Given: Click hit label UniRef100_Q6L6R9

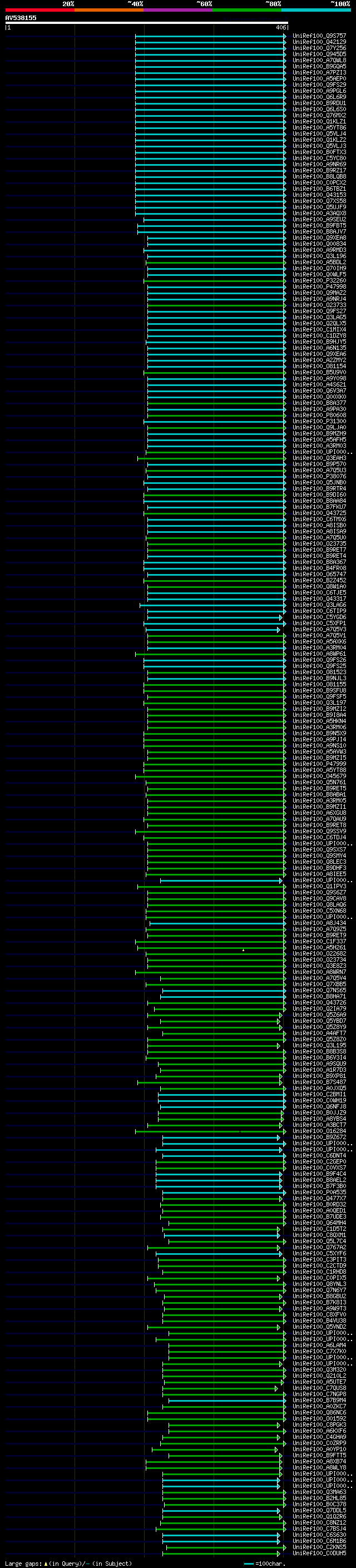Looking at the screenshot, I should pos(319,97).
